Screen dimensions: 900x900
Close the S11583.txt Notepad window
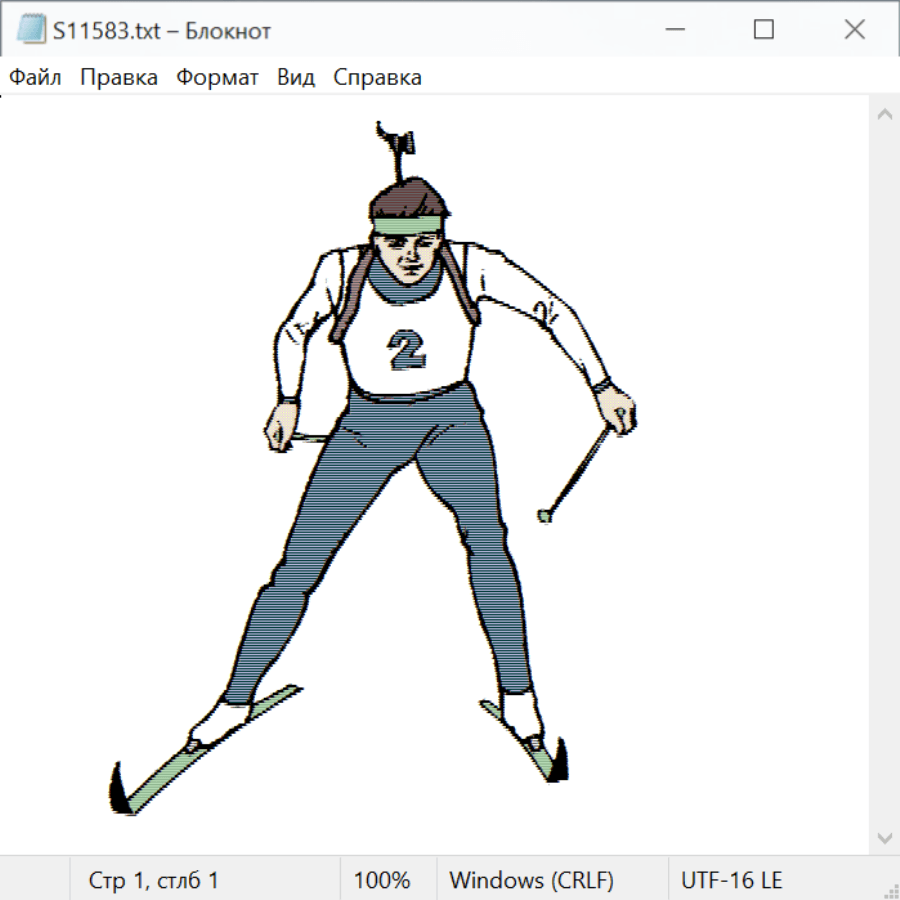click(854, 30)
